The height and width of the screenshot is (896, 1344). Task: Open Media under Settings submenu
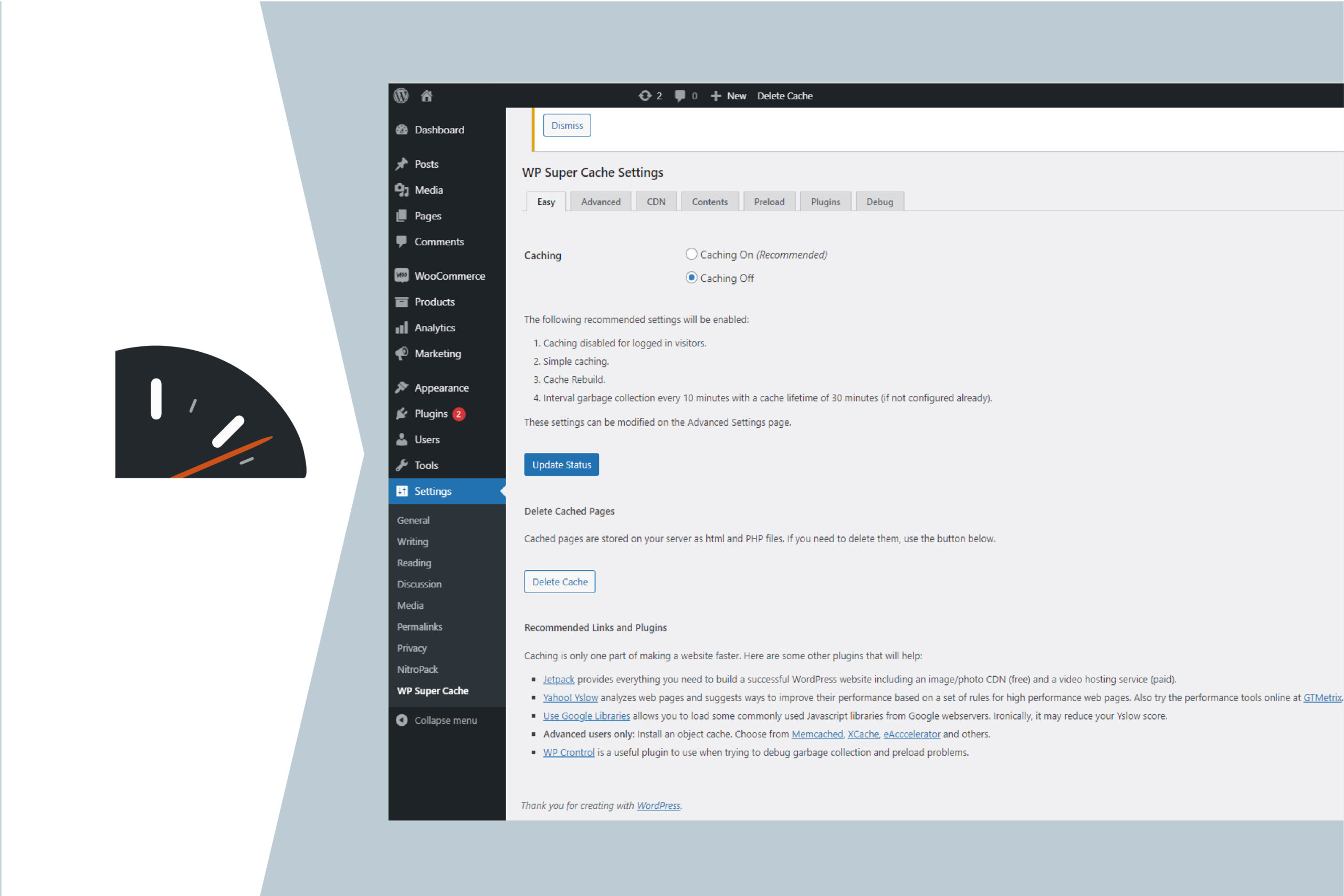[410, 605]
